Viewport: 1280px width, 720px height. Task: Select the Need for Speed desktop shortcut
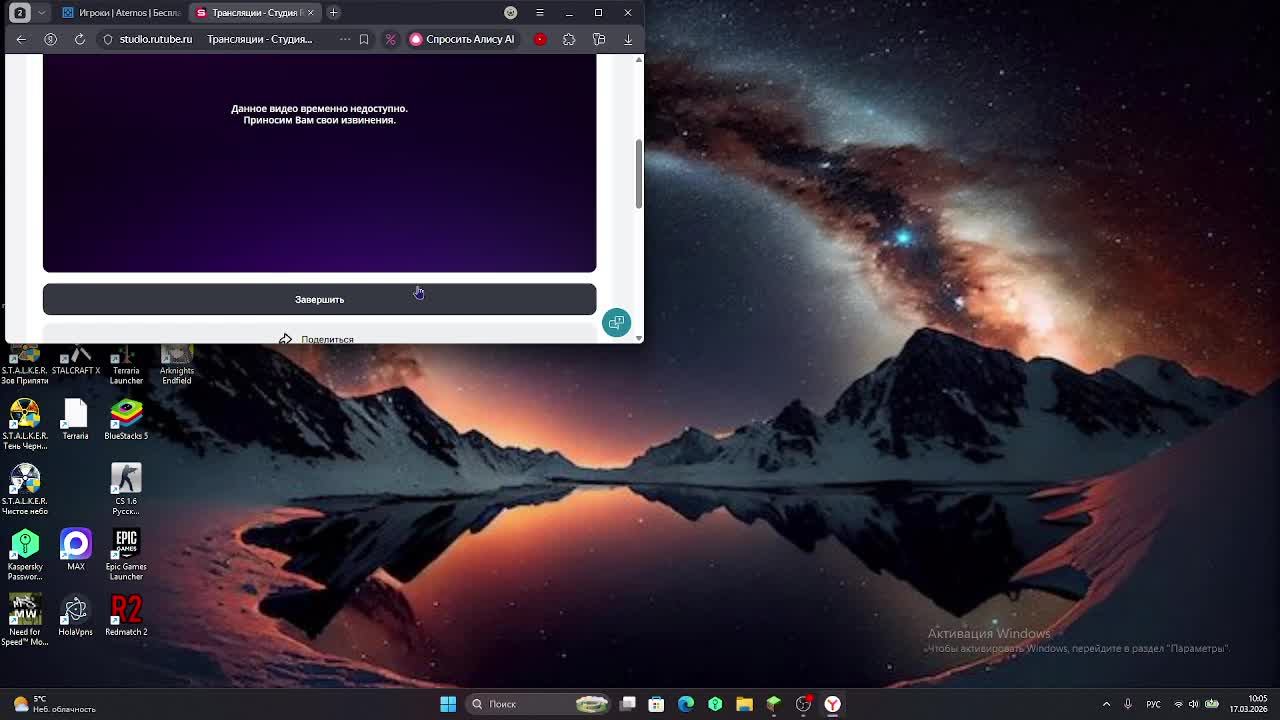click(25, 620)
